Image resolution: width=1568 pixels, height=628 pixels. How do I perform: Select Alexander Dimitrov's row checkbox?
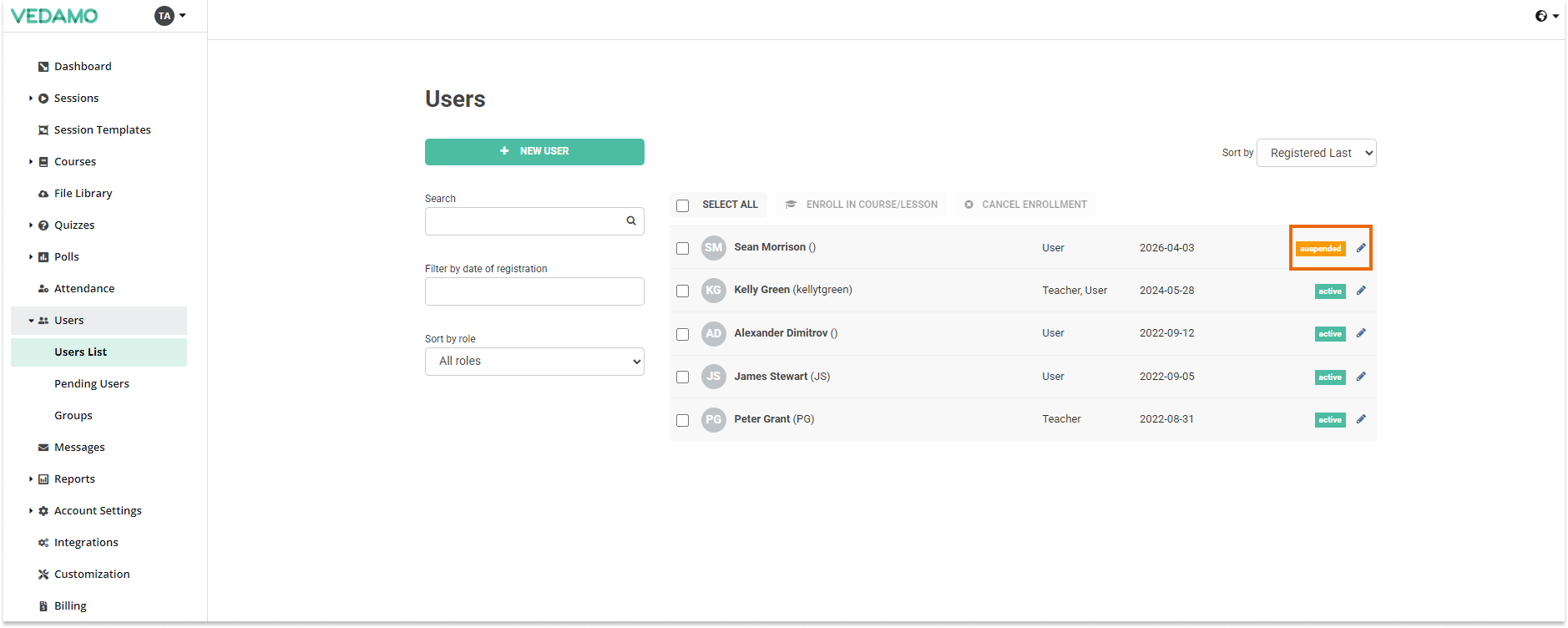(x=683, y=334)
